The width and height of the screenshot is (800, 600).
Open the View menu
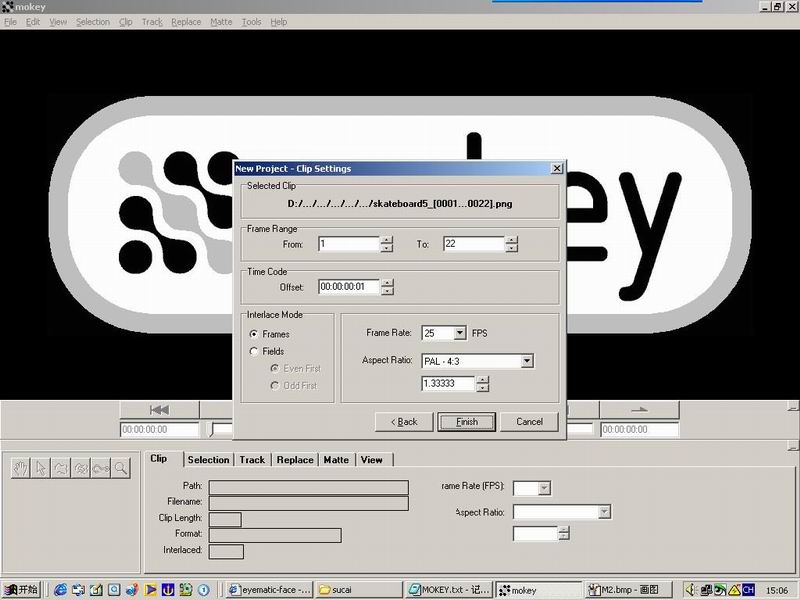58,22
